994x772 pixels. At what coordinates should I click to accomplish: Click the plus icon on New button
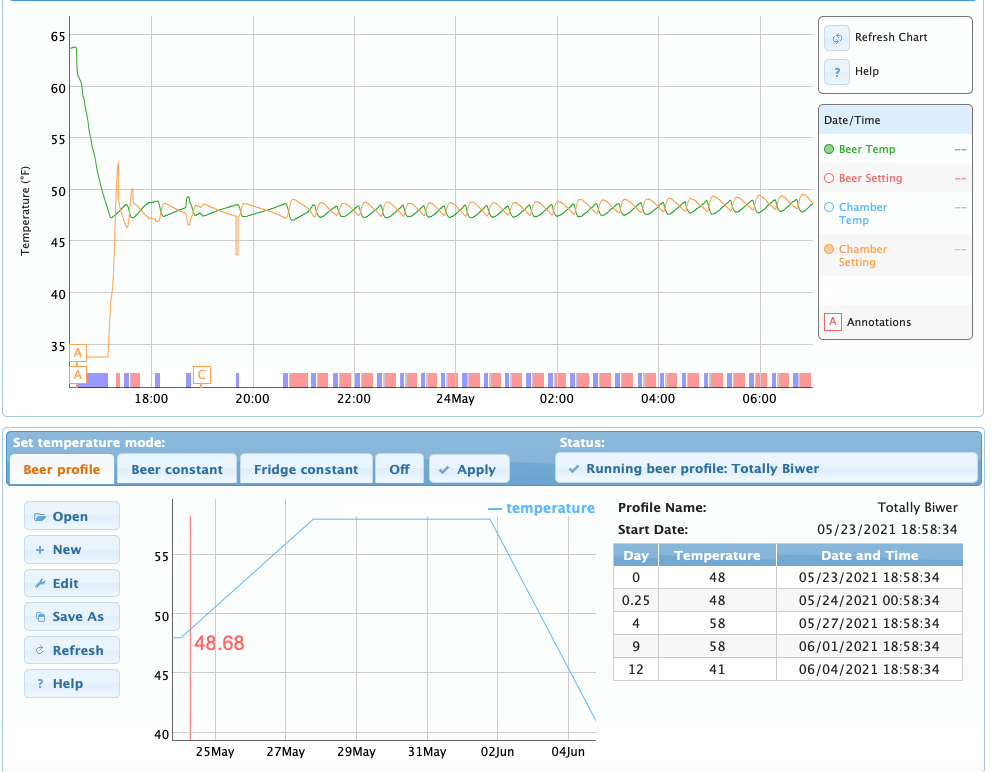pyautogui.click(x=40, y=550)
